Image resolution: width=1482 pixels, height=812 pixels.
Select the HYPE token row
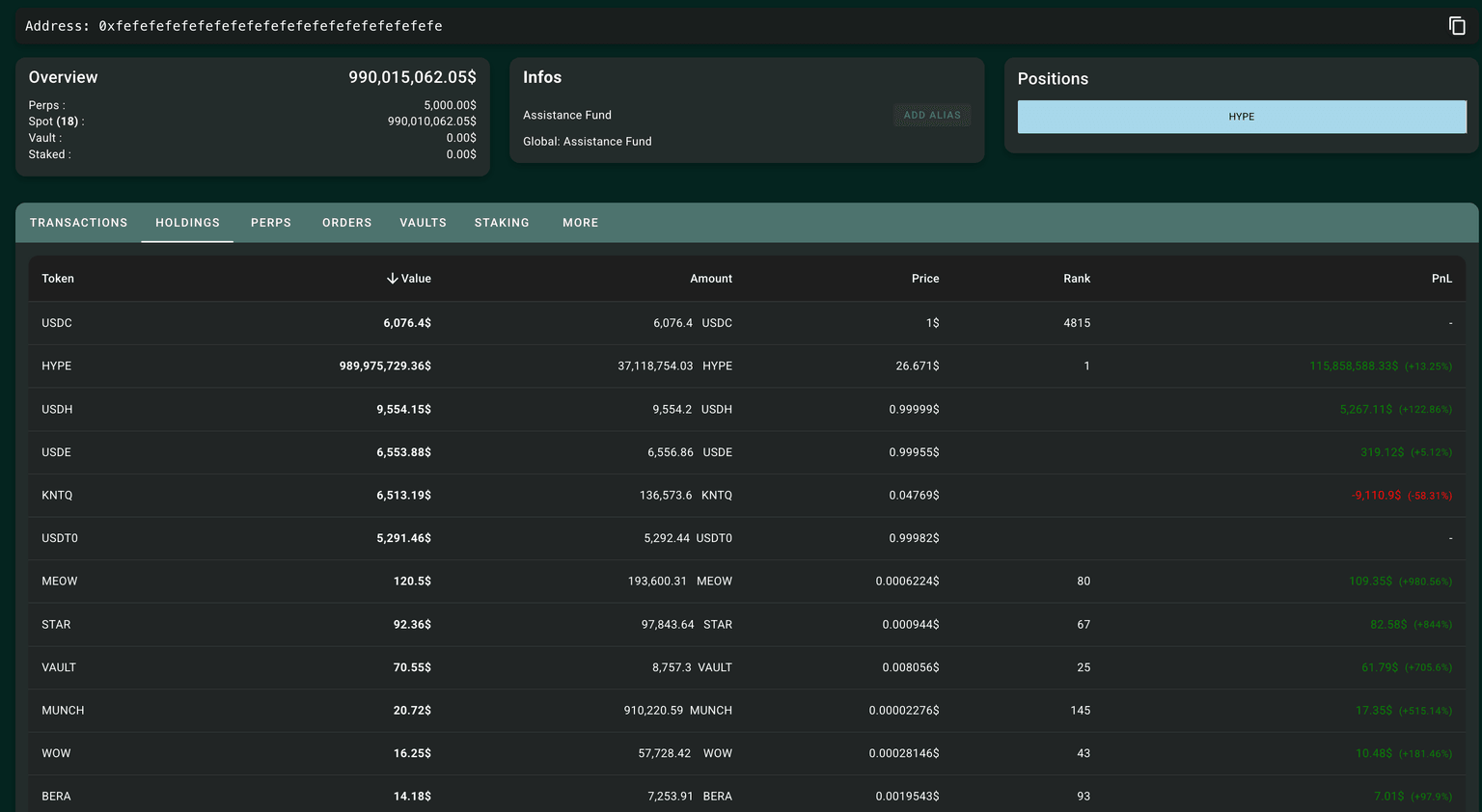[x=57, y=366]
